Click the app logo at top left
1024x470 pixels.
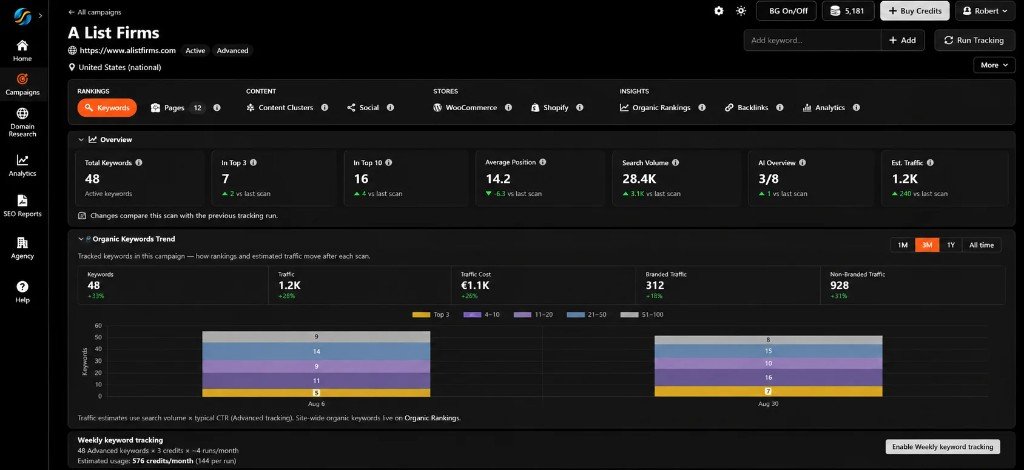coord(22,14)
